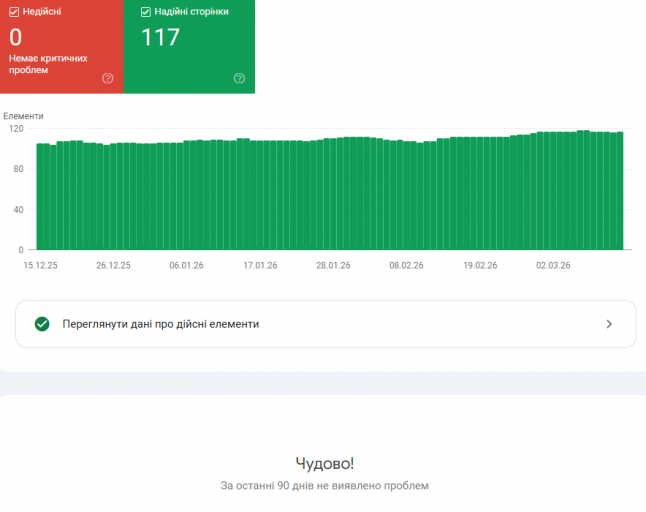
Task: Click date label 26.12.25 on chart axis
Action: coord(113,265)
